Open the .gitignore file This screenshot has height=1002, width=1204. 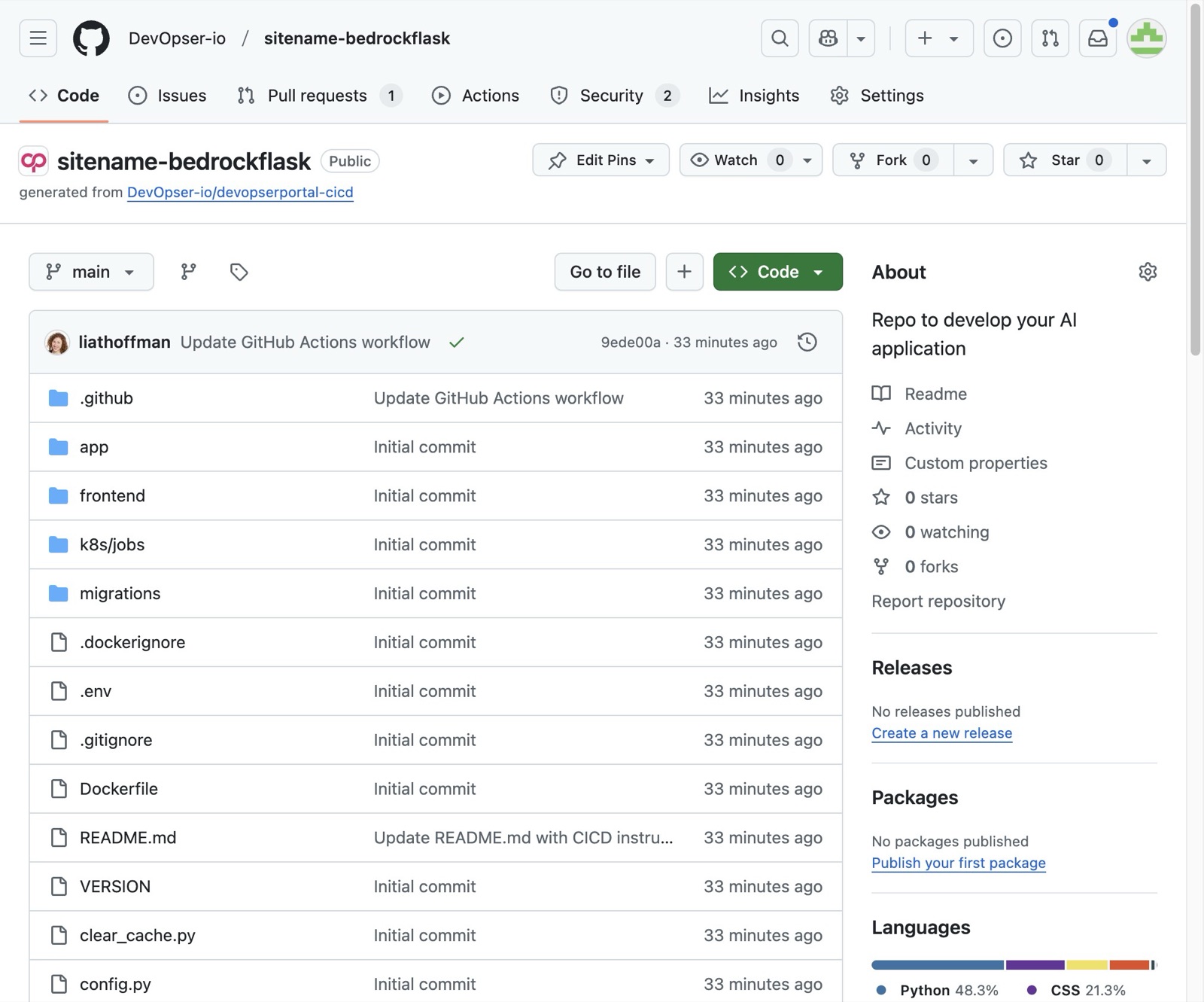pos(116,741)
